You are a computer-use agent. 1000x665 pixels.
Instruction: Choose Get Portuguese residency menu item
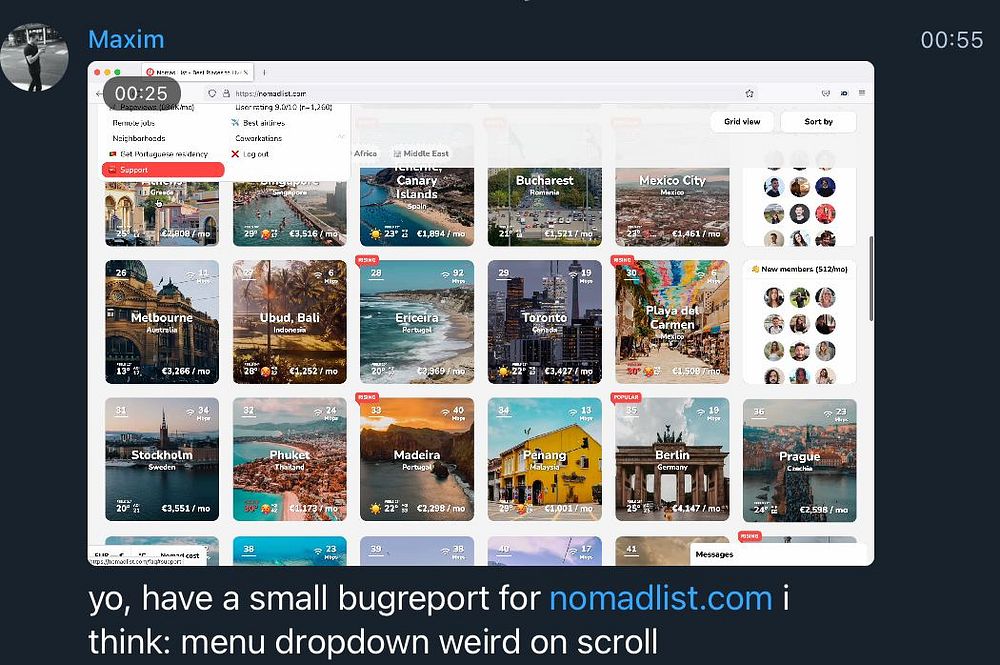click(x=159, y=154)
